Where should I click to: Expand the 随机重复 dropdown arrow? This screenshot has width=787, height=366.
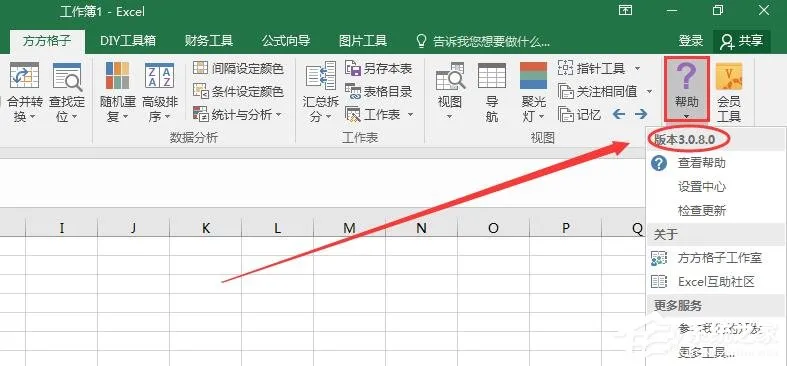(x=125, y=117)
